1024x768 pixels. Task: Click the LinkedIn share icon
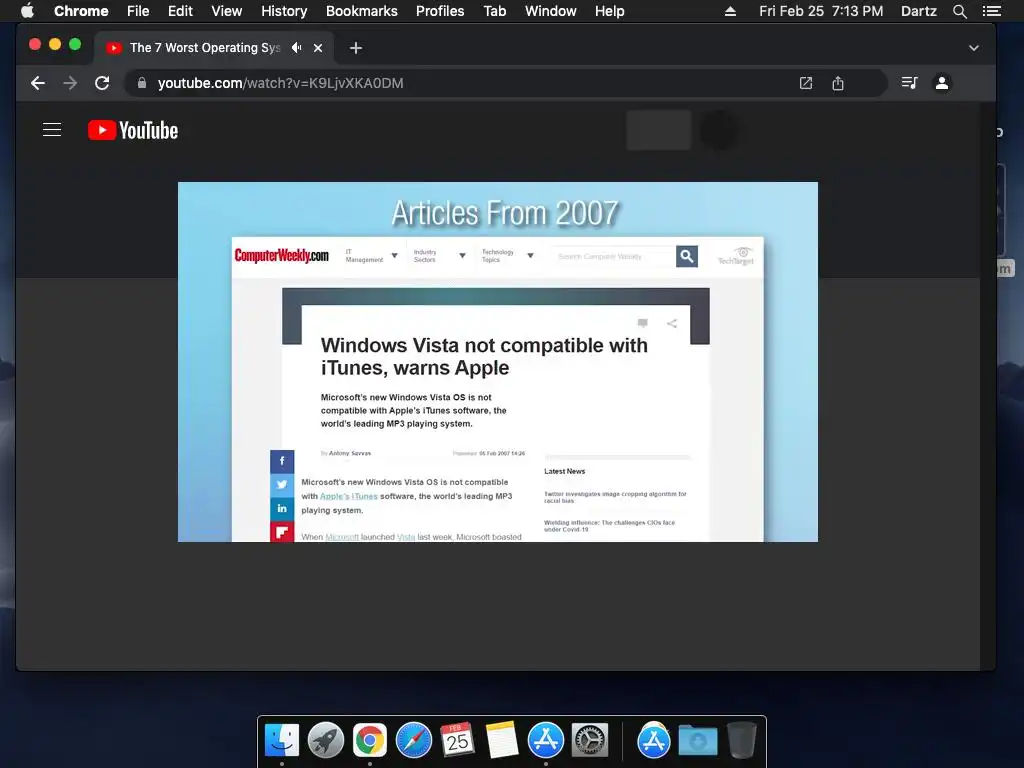pyautogui.click(x=282, y=508)
